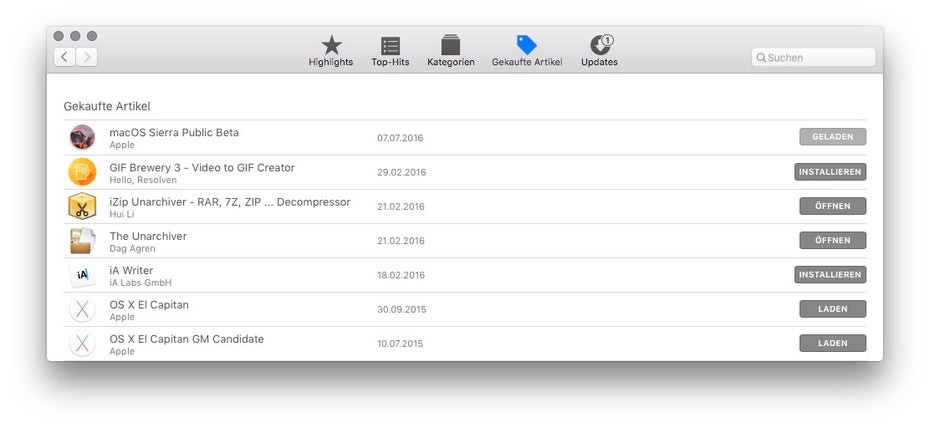Click the purchase date 07.07.2016

click(400, 138)
